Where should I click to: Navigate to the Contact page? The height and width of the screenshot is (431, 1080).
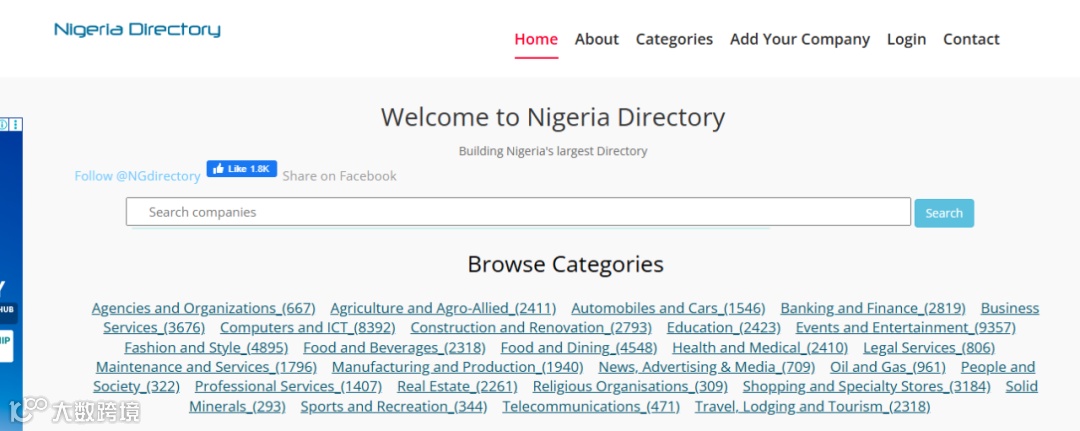coord(971,39)
